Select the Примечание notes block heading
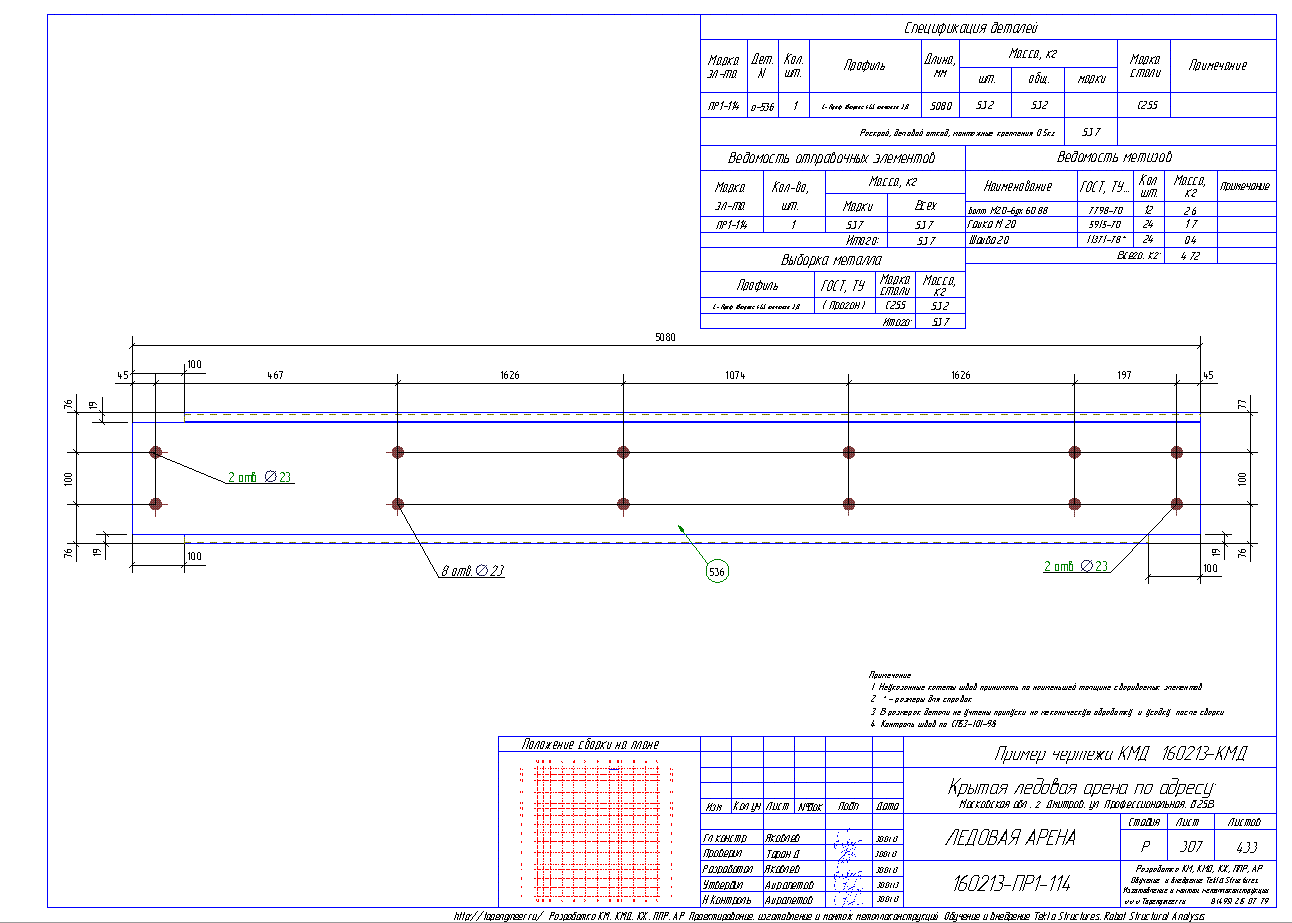Screen dimensions: 1292x923 point(889,676)
